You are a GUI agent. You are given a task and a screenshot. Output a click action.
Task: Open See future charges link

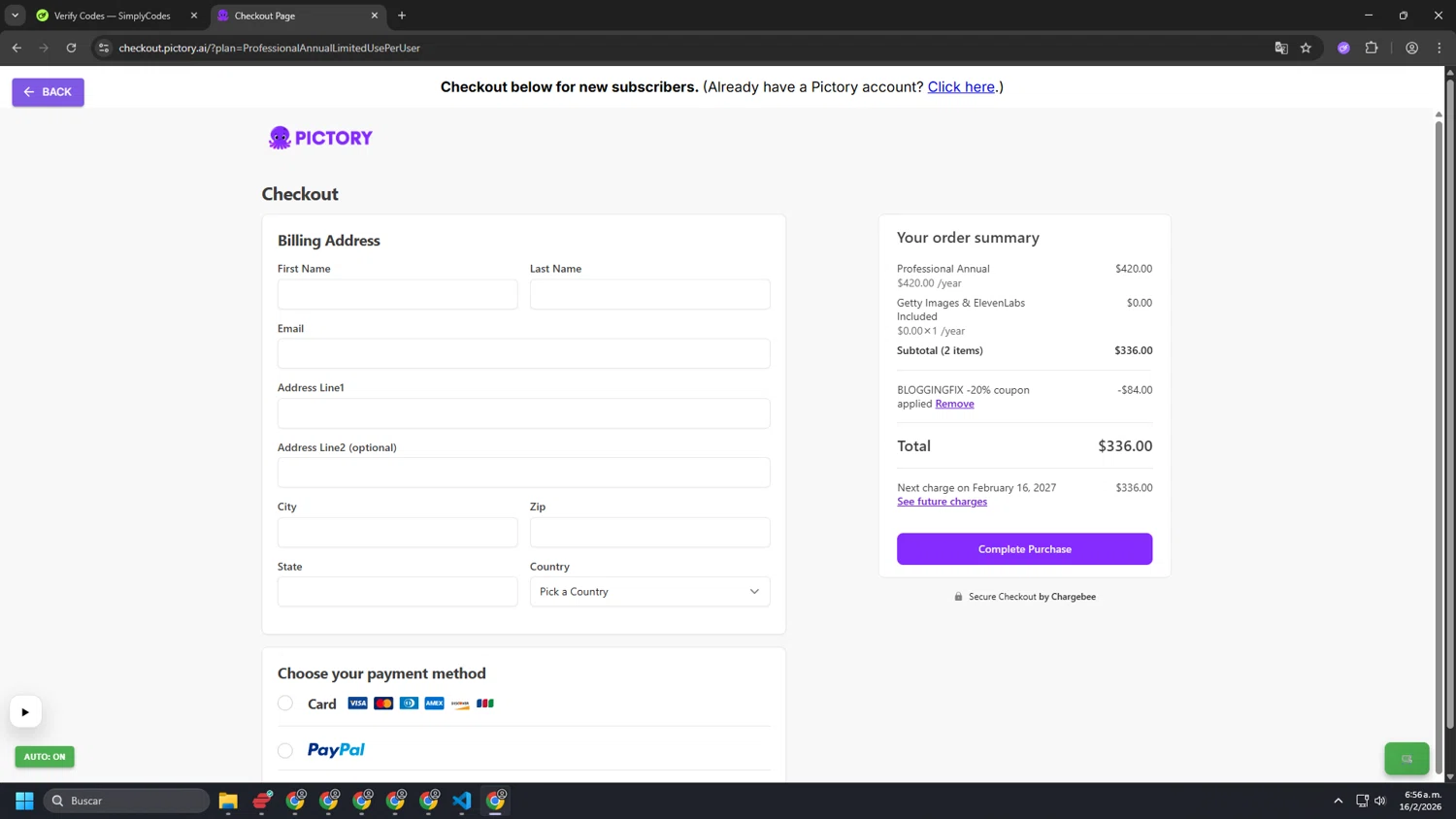(x=942, y=502)
